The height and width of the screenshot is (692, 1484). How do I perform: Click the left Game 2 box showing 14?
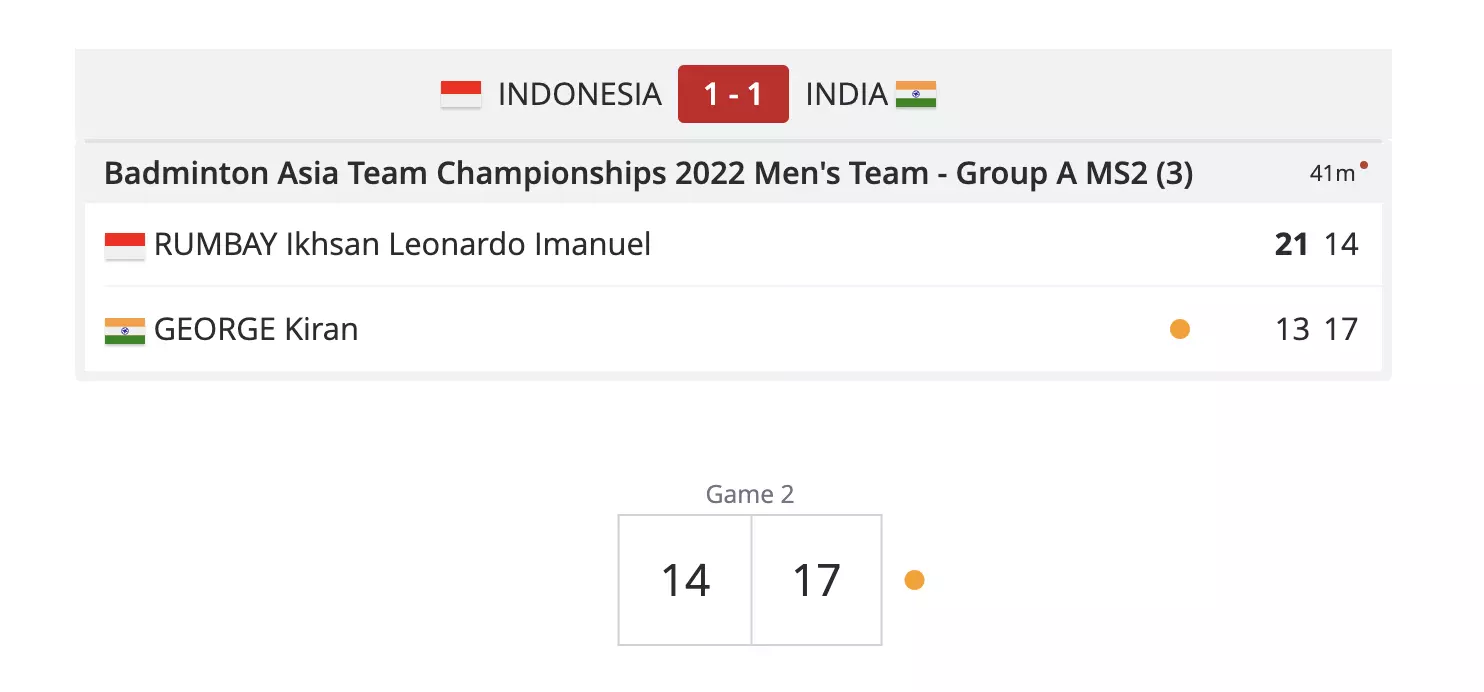pos(685,580)
